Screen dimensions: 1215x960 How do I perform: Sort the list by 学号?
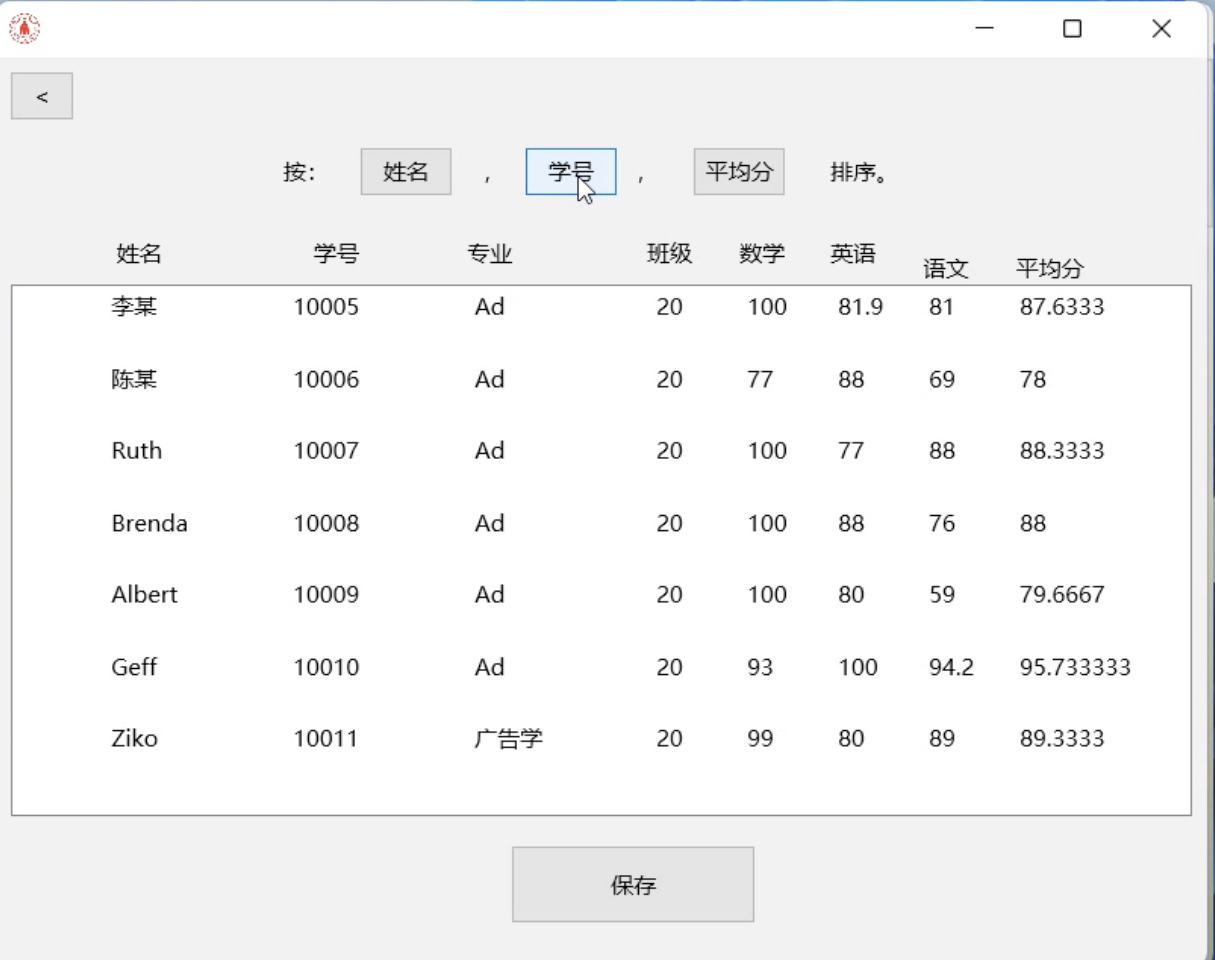click(570, 172)
